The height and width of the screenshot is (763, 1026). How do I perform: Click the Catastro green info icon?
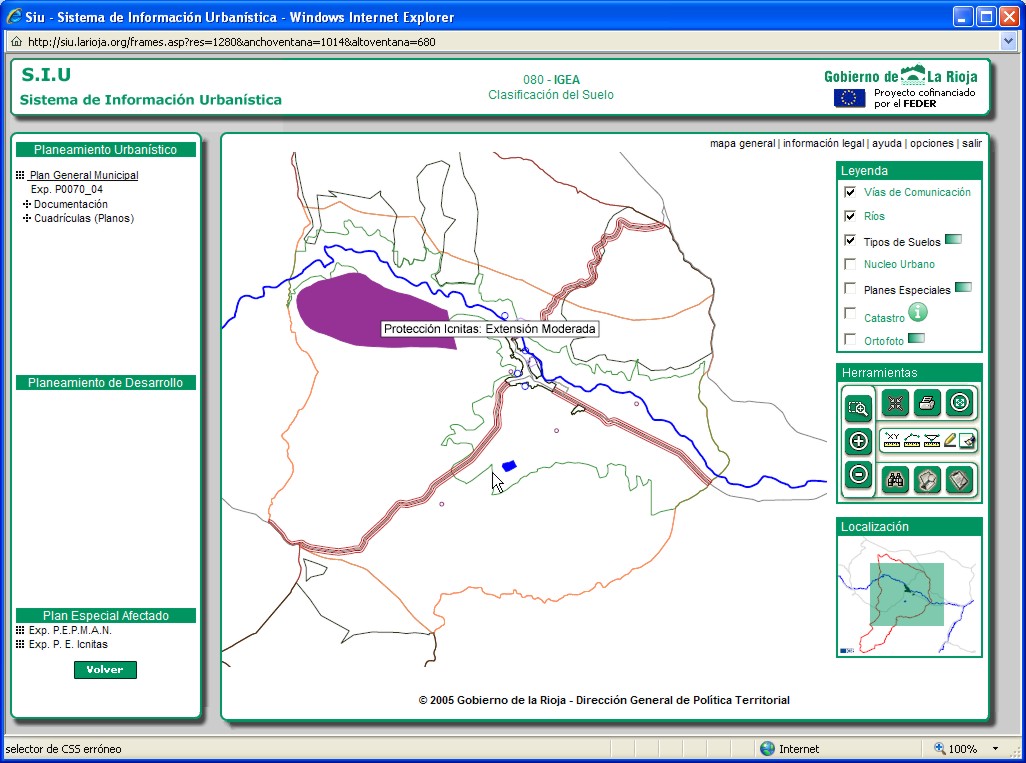click(x=918, y=313)
